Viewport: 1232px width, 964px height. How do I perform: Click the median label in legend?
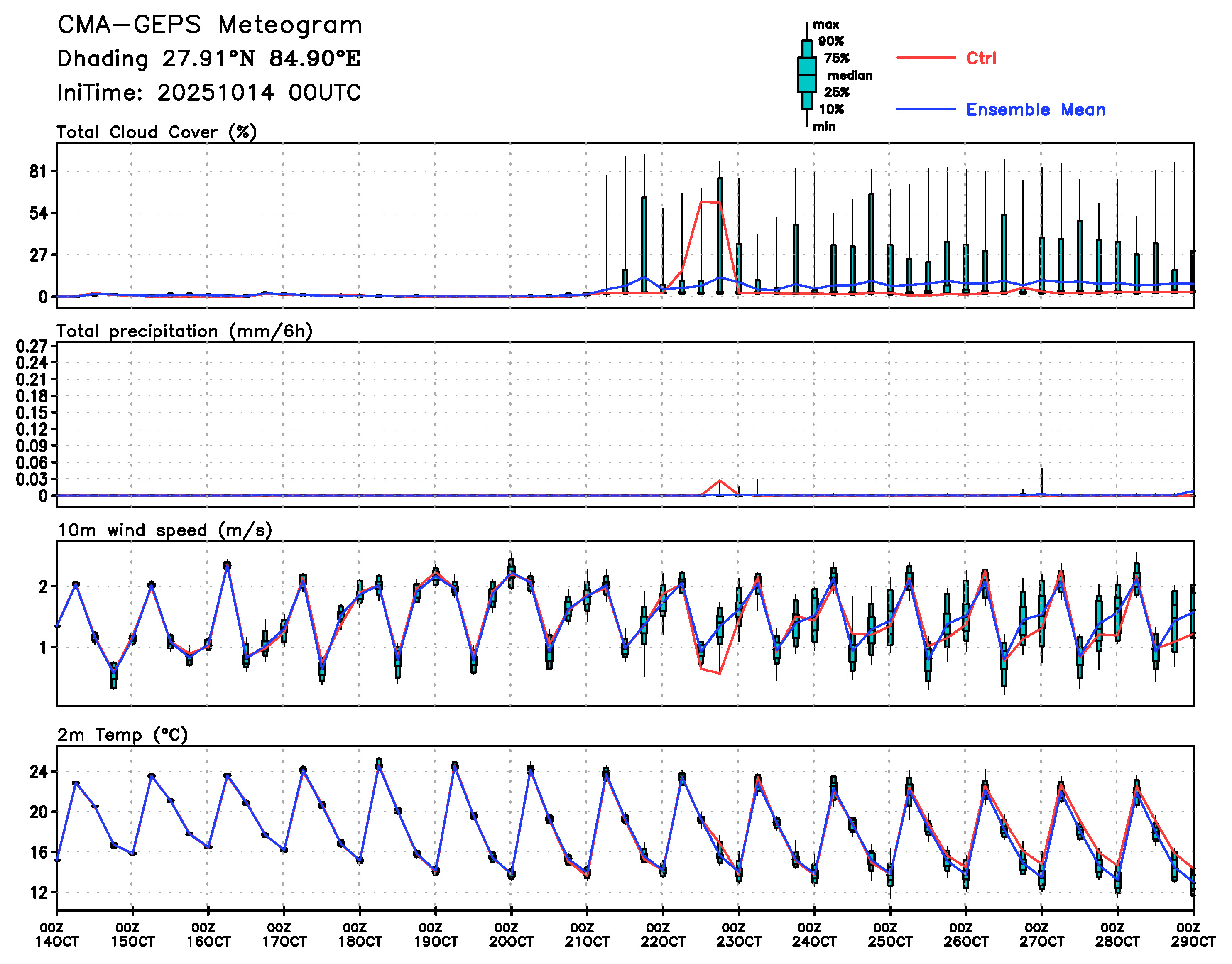[850, 75]
